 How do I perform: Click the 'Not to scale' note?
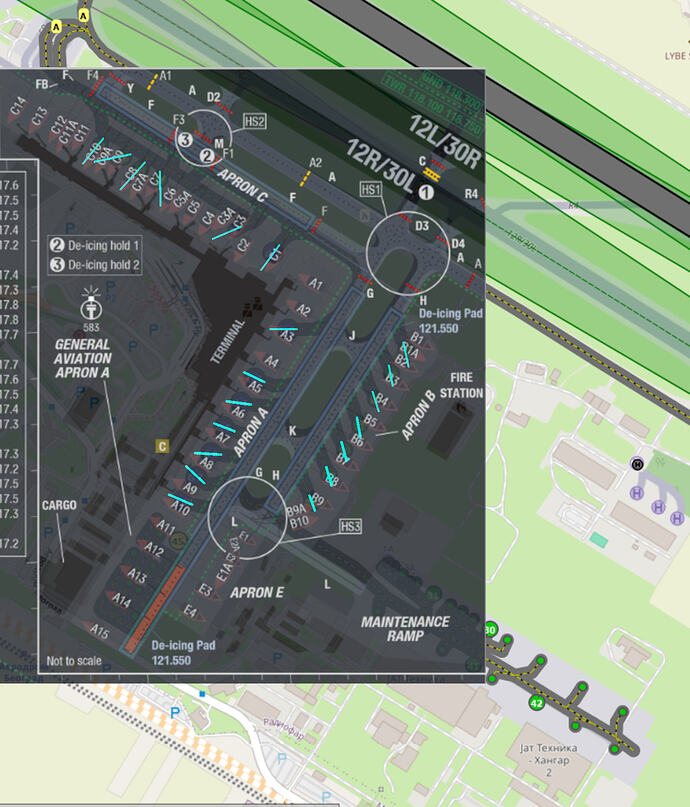click(74, 661)
